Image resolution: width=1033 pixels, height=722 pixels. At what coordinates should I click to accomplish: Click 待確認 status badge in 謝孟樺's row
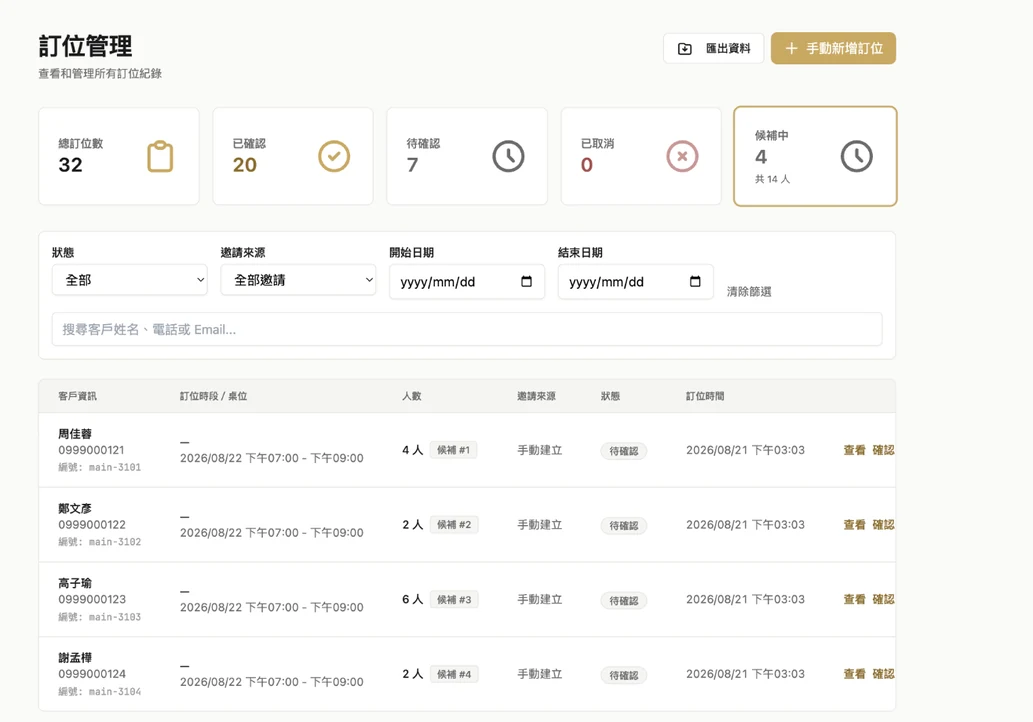624,675
